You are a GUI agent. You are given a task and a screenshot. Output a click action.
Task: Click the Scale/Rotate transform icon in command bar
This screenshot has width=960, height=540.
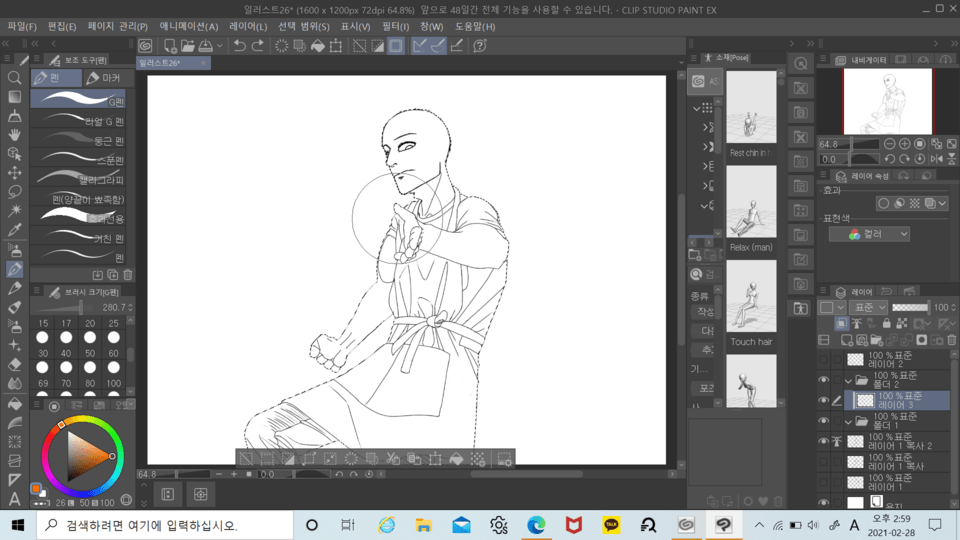[x=336, y=45]
